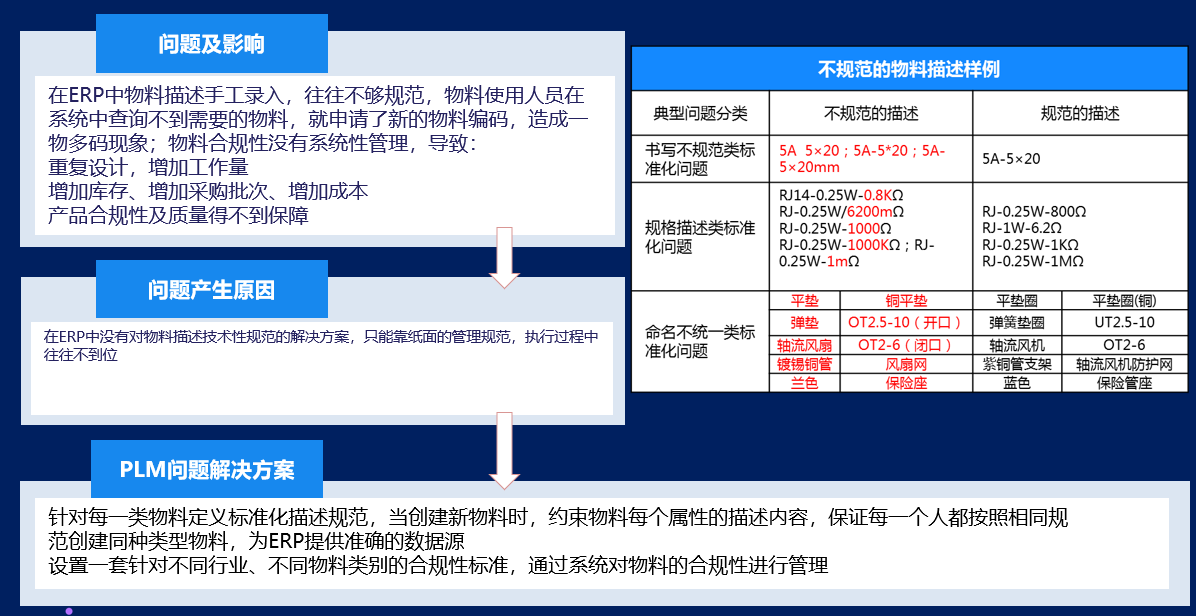Click table title '不规范的物料描述样例'
Image resolution: width=1196 pixels, height=616 pixels.
coord(908,69)
